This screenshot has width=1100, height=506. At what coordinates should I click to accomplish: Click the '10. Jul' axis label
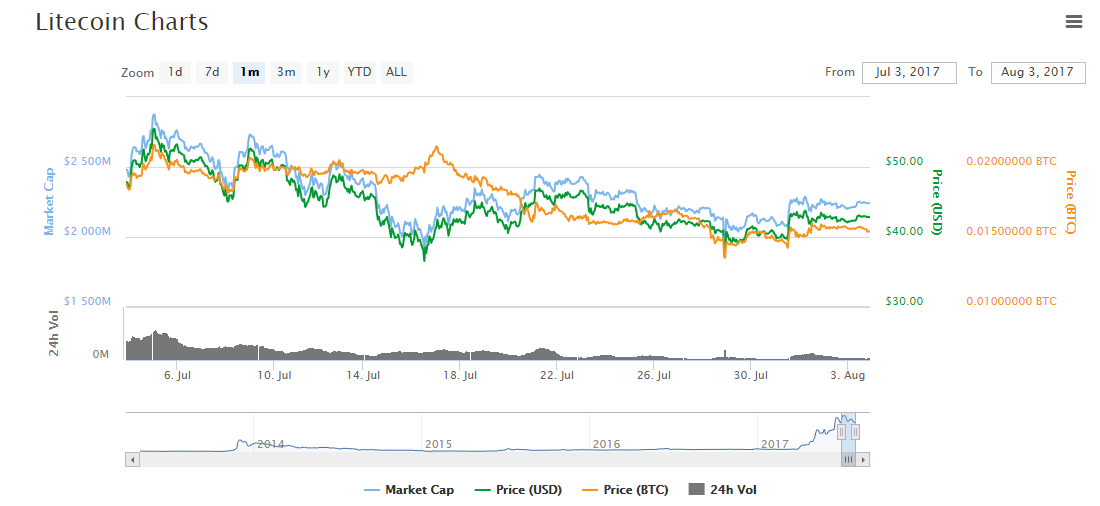[x=274, y=375]
